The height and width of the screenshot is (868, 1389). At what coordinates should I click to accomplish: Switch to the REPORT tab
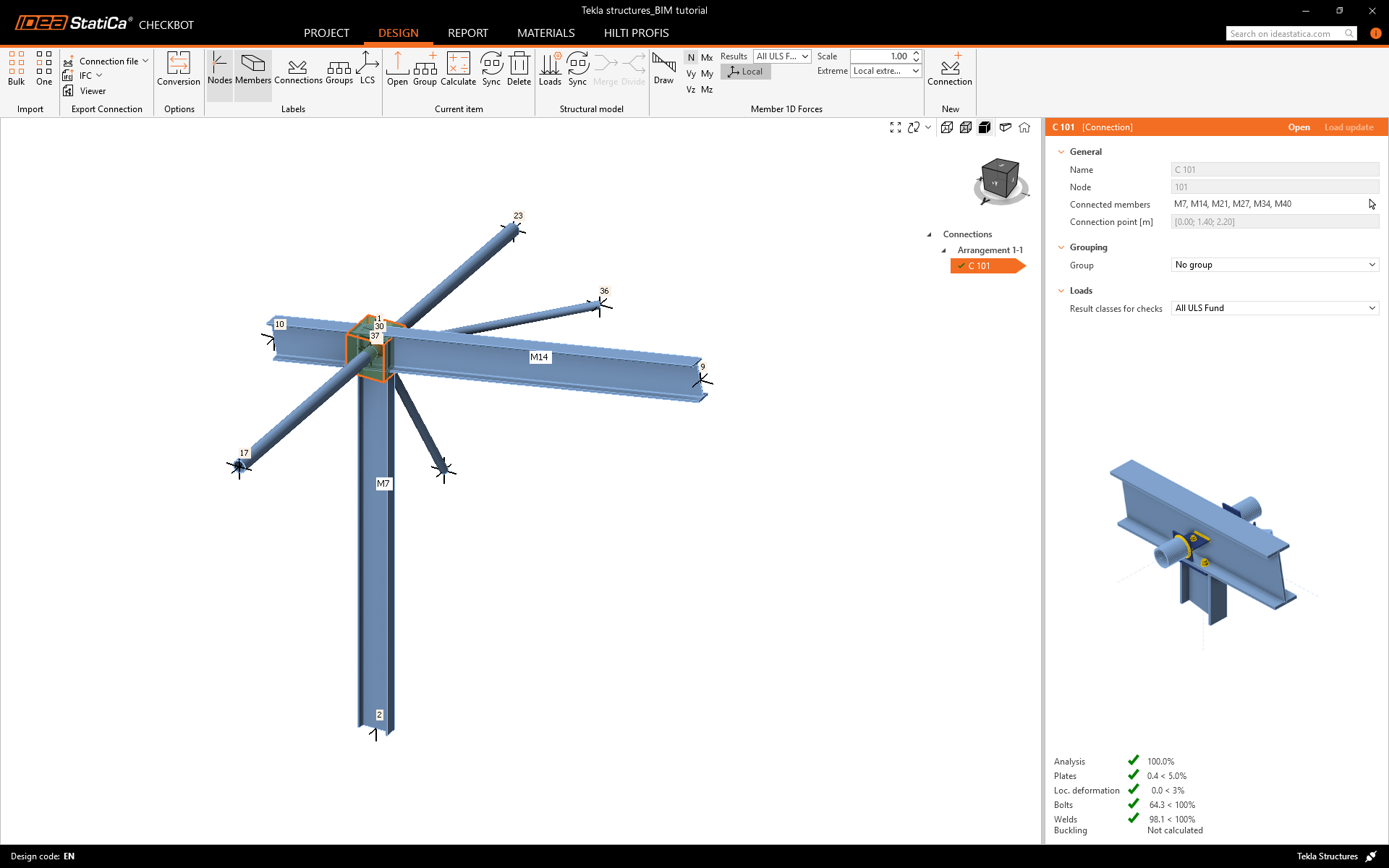pyautogui.click(x=467, y=33)
